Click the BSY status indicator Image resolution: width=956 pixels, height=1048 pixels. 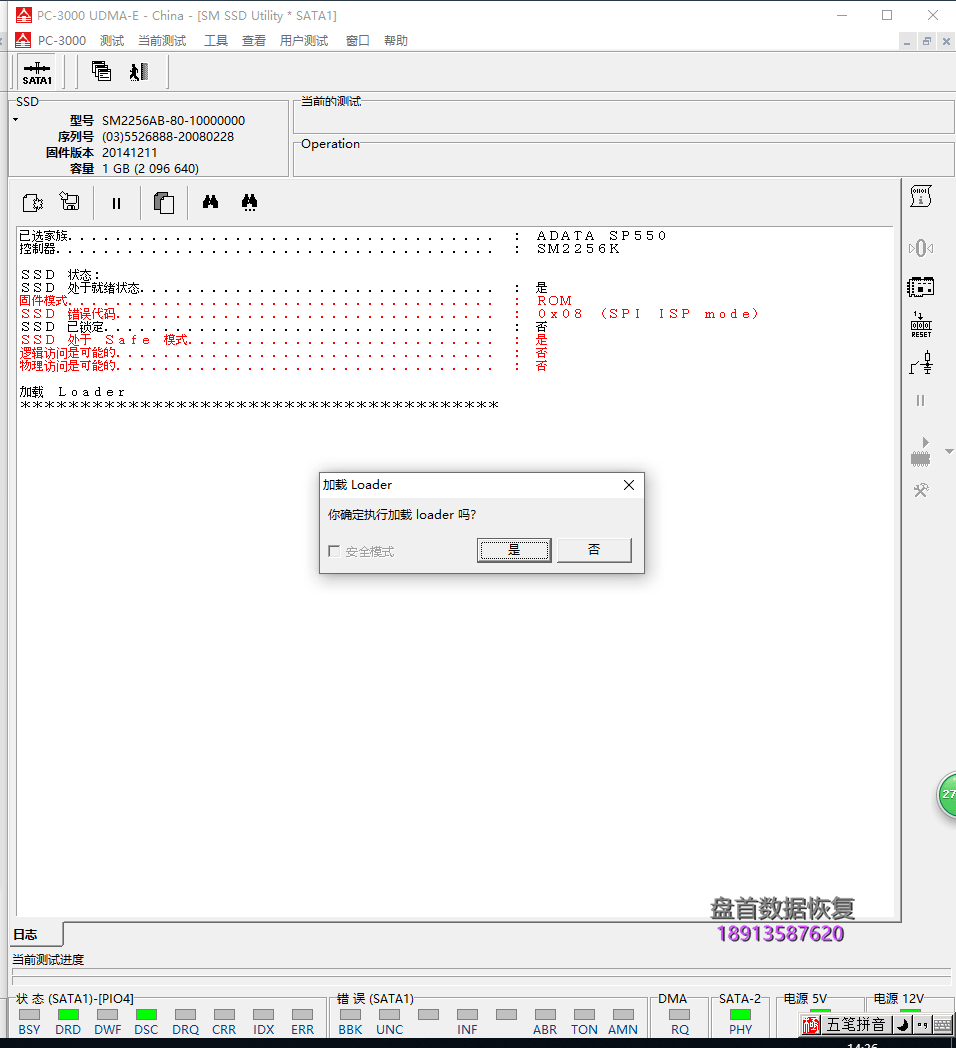click(29, 1015)
